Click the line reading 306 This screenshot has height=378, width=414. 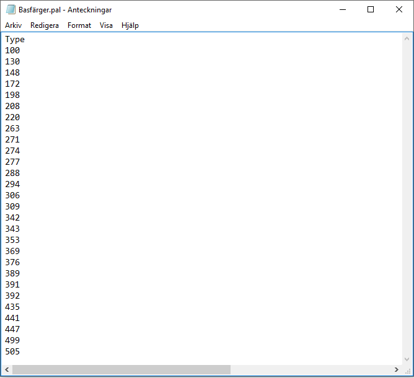12,195
